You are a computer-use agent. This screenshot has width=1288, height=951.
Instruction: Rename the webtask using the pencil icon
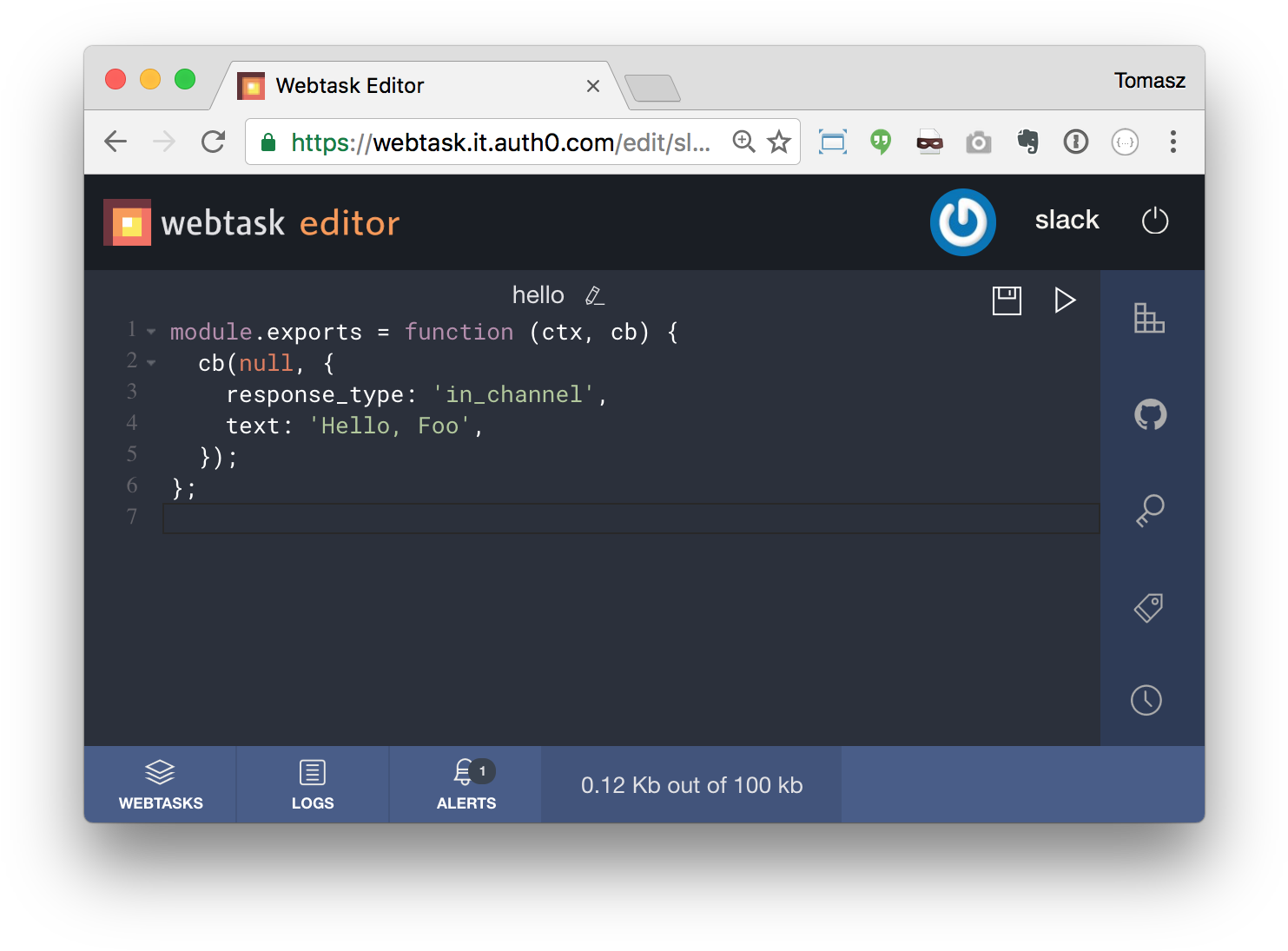click(595, 295)
